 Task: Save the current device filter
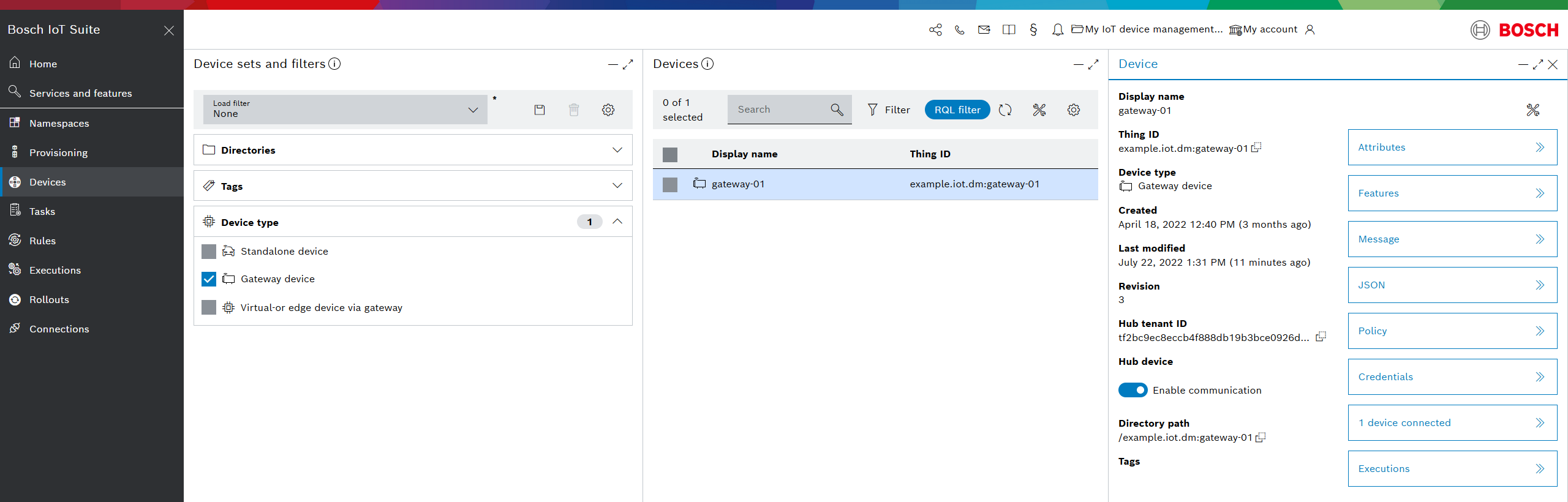pos(540,110)
